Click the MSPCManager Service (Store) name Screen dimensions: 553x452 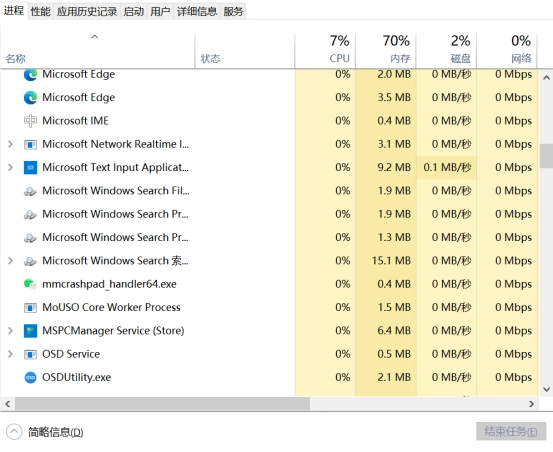tap(113, 331)
